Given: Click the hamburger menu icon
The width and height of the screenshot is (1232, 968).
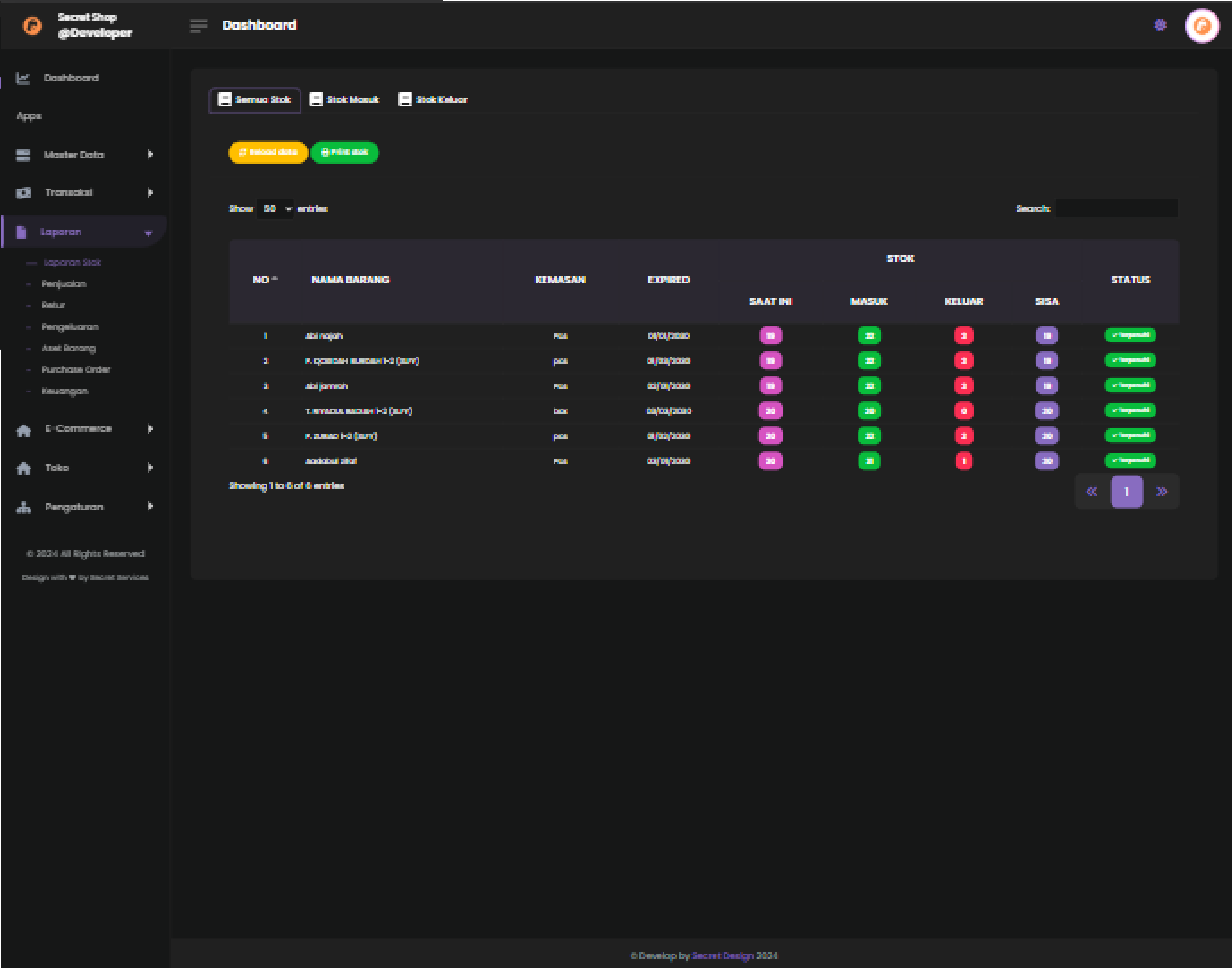Looking at the screenshot, I should coord(198,25).
